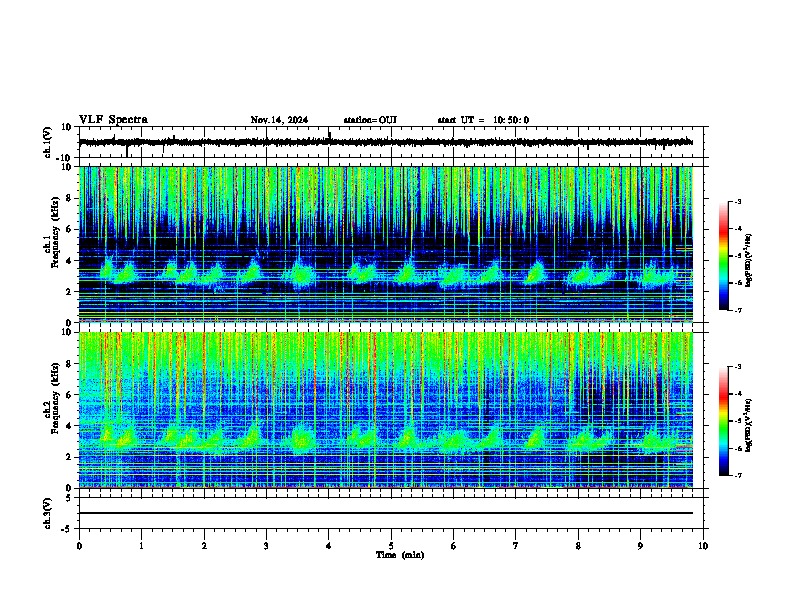Viewport: 792px width, 612px height.
Task: Click the "-7" label on the ch.2 colorbar
Action: 737,475
